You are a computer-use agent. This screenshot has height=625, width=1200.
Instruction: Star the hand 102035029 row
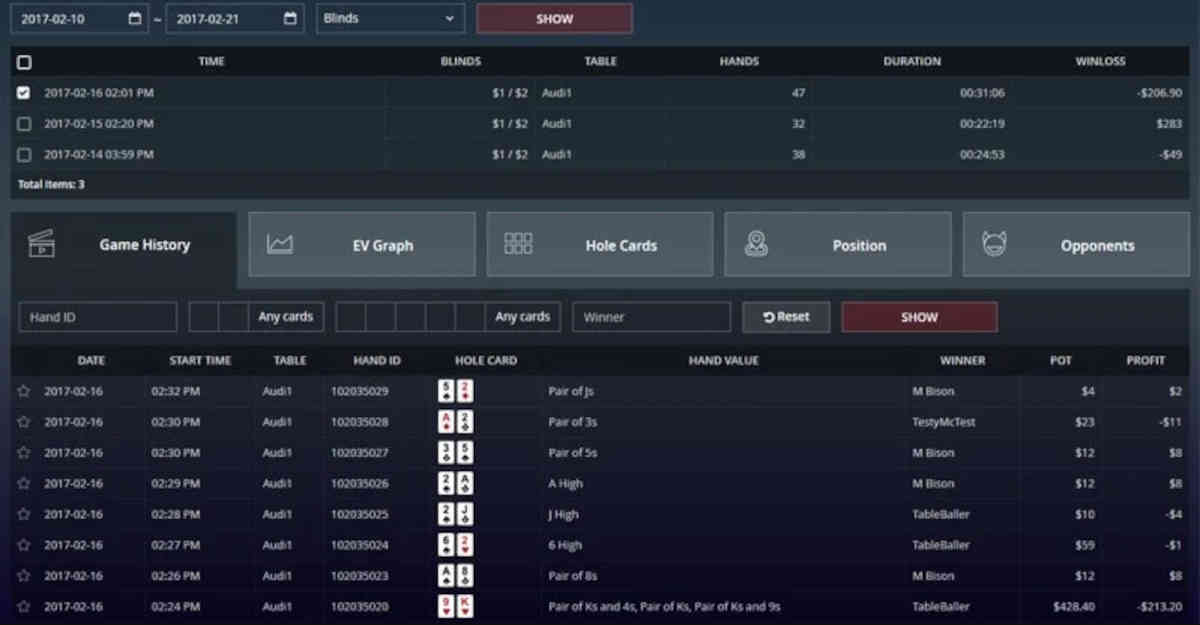coord(24,391)
